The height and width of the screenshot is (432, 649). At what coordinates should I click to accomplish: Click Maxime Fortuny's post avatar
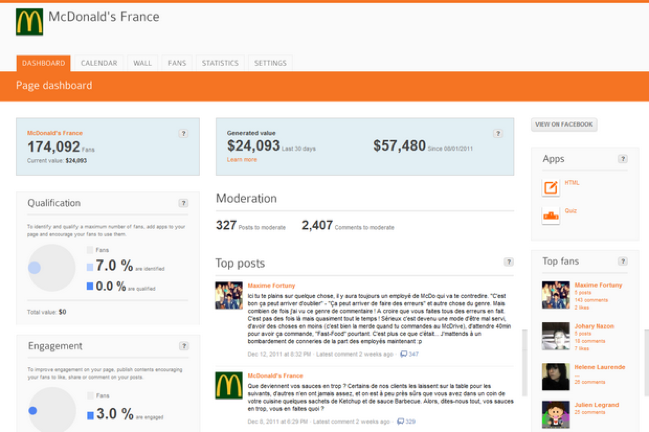(x=229, y=295)
